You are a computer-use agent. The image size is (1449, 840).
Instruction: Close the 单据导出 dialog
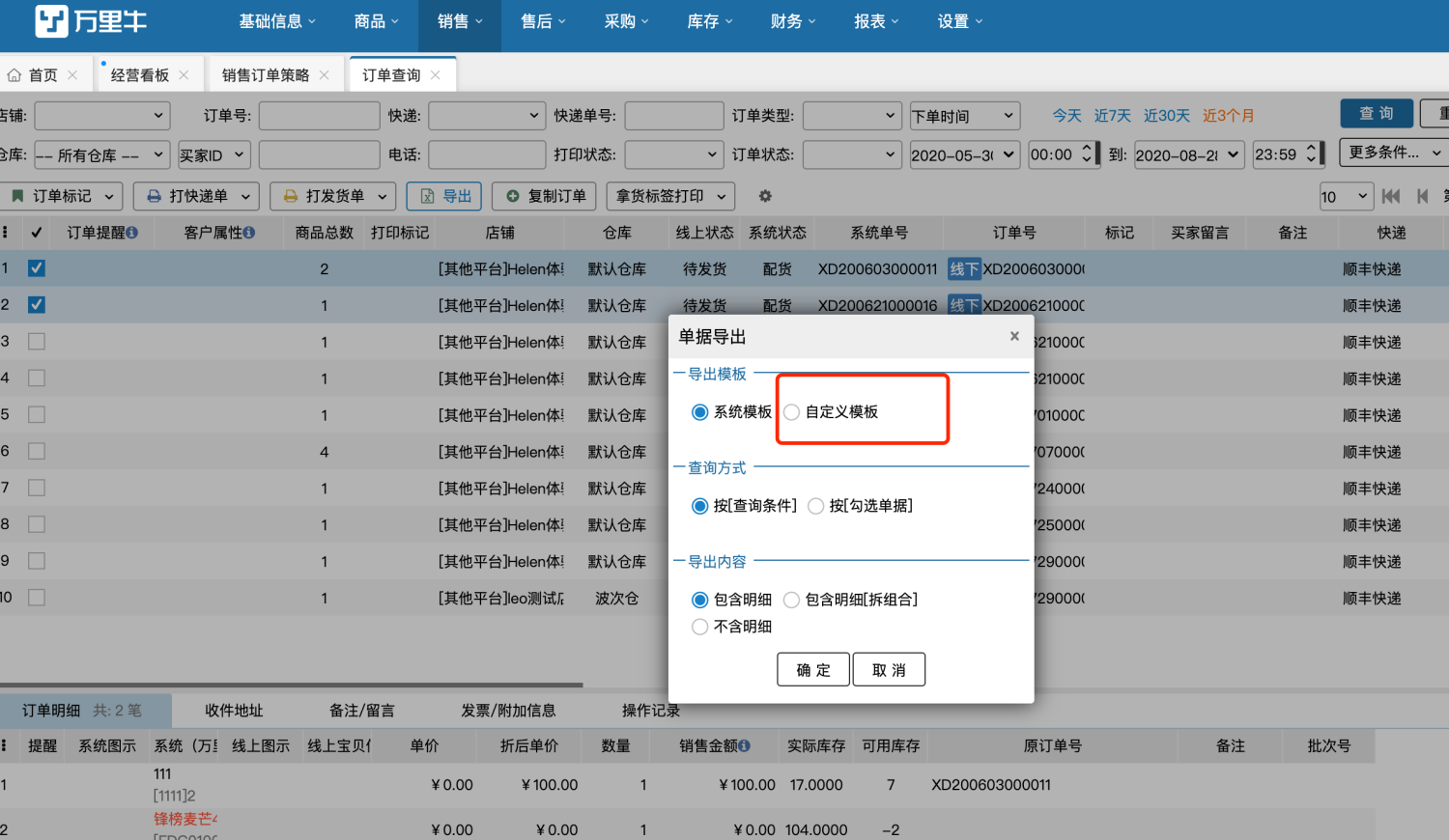point(1014,336)
